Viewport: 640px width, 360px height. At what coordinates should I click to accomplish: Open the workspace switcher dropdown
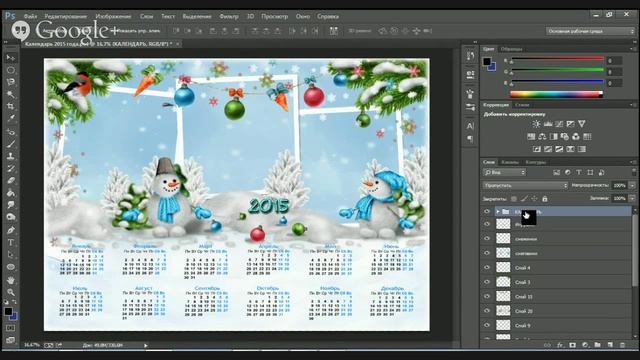590,31
